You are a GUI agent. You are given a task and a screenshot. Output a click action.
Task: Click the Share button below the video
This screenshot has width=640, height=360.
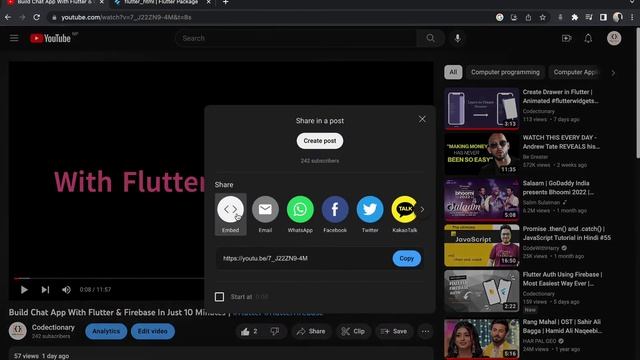[311, 331]
